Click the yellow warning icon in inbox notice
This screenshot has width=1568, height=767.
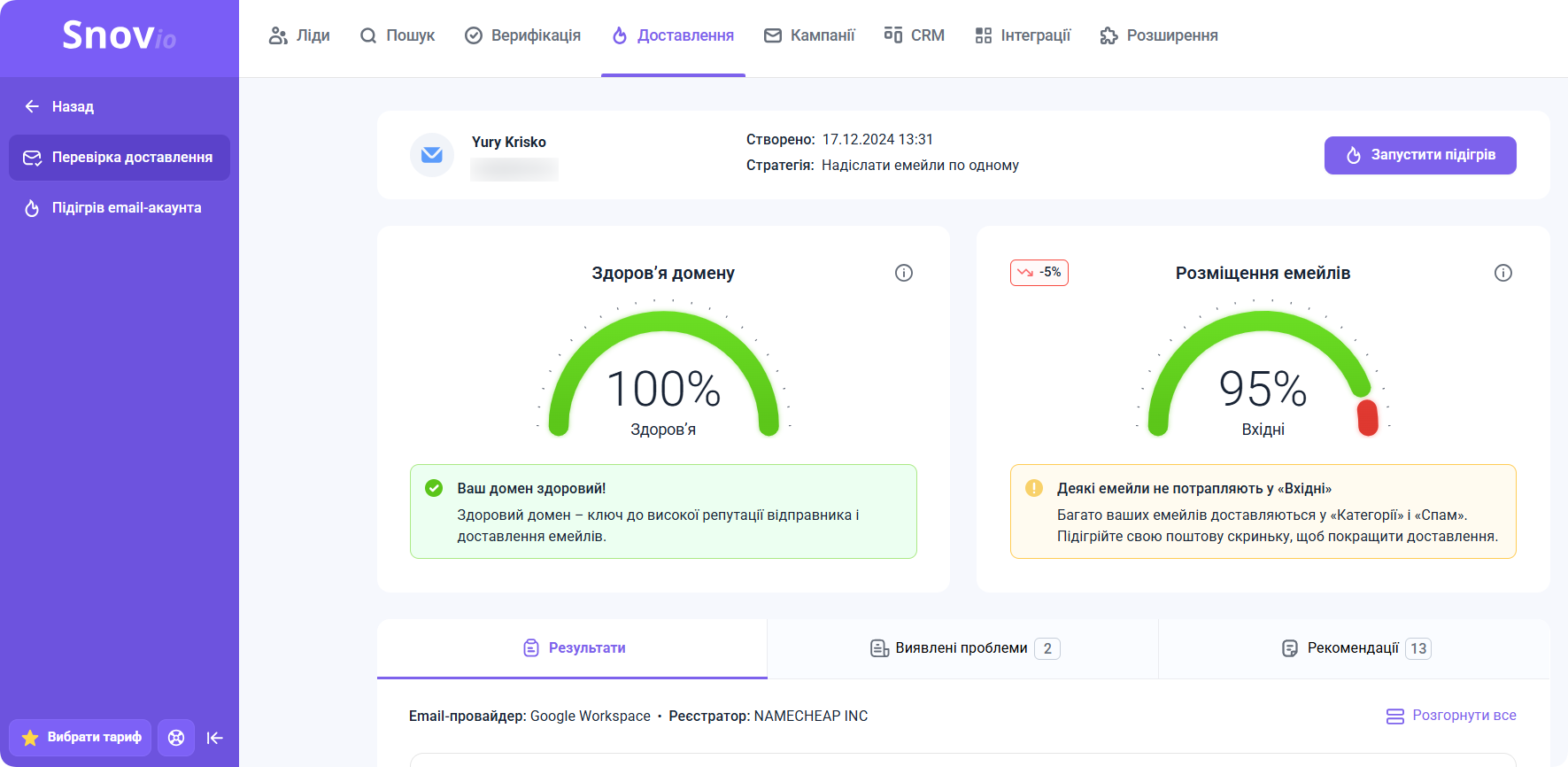(x=1034, y=488)
